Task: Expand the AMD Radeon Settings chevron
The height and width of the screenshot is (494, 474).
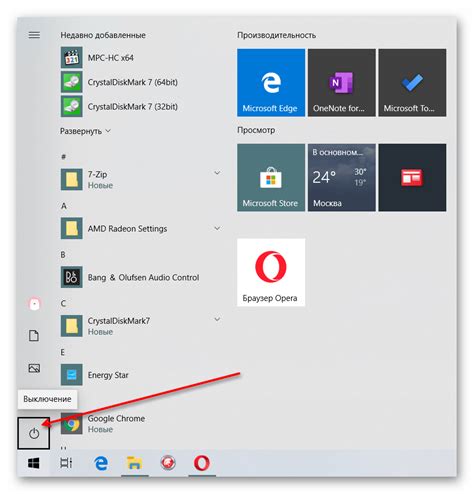Action: coord(217,228)
